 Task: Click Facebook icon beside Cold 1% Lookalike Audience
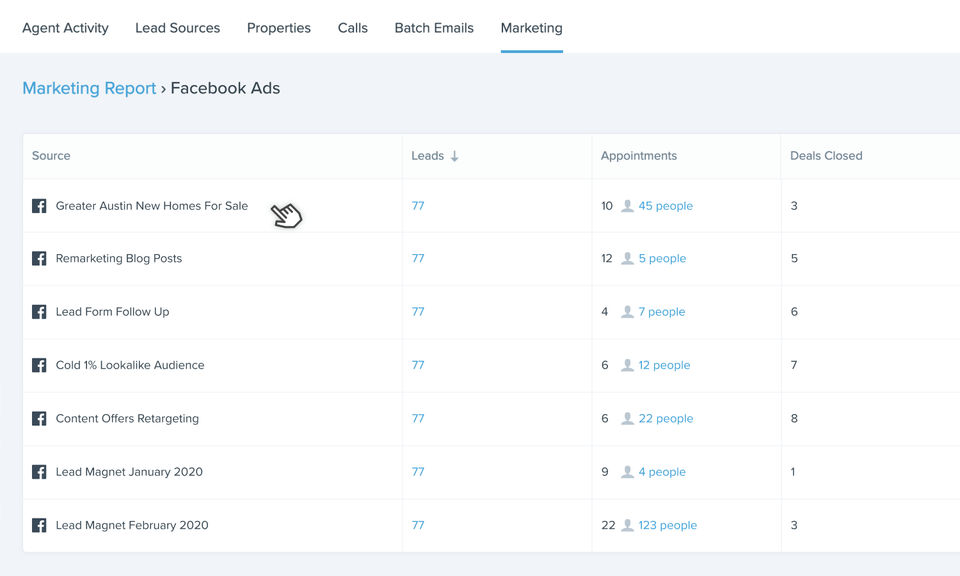pyautogui.click(x=39, y=365)
